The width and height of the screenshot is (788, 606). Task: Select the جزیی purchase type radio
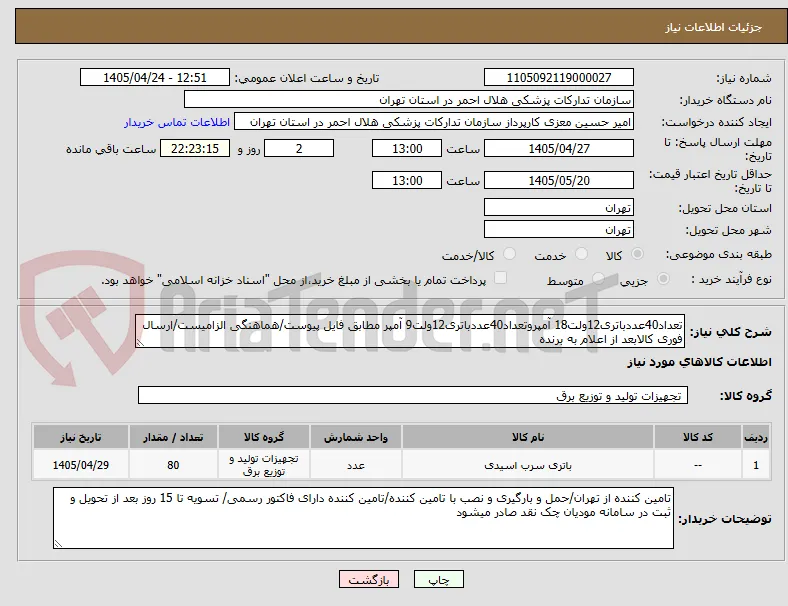(x=663, y=278)
